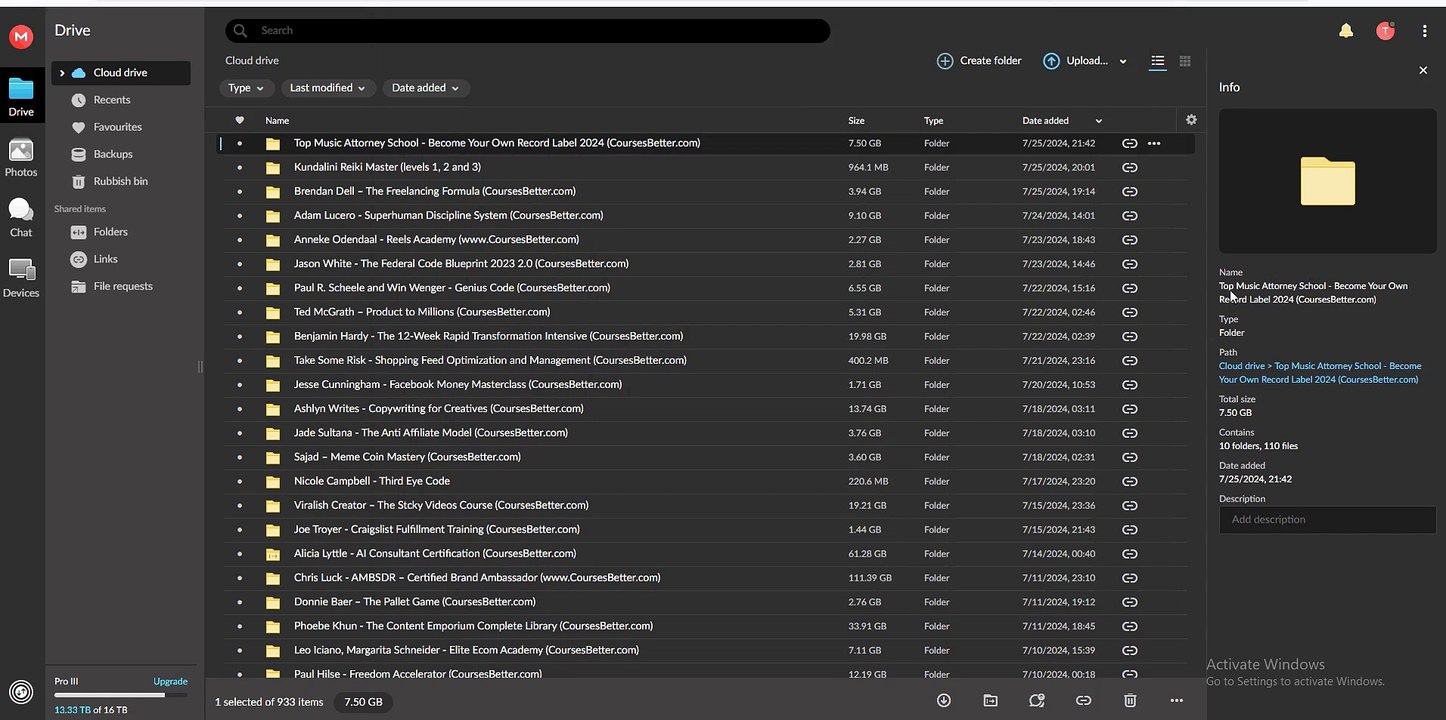Open the Devices section in sidebar
This screenshot has height=720, width=1446.
point(21,278)
